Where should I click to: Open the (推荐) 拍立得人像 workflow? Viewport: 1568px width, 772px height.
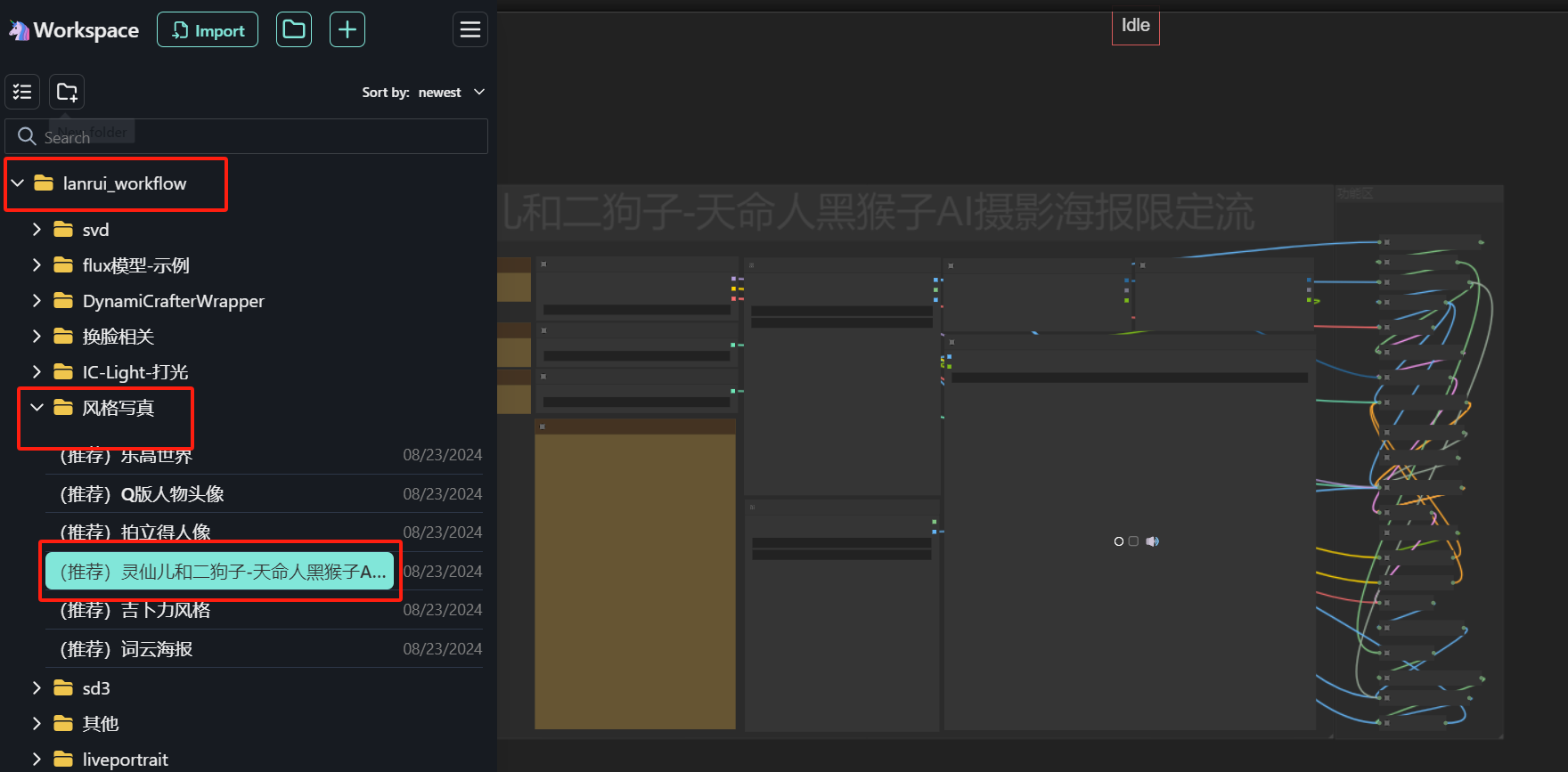(x=264, y=532)
